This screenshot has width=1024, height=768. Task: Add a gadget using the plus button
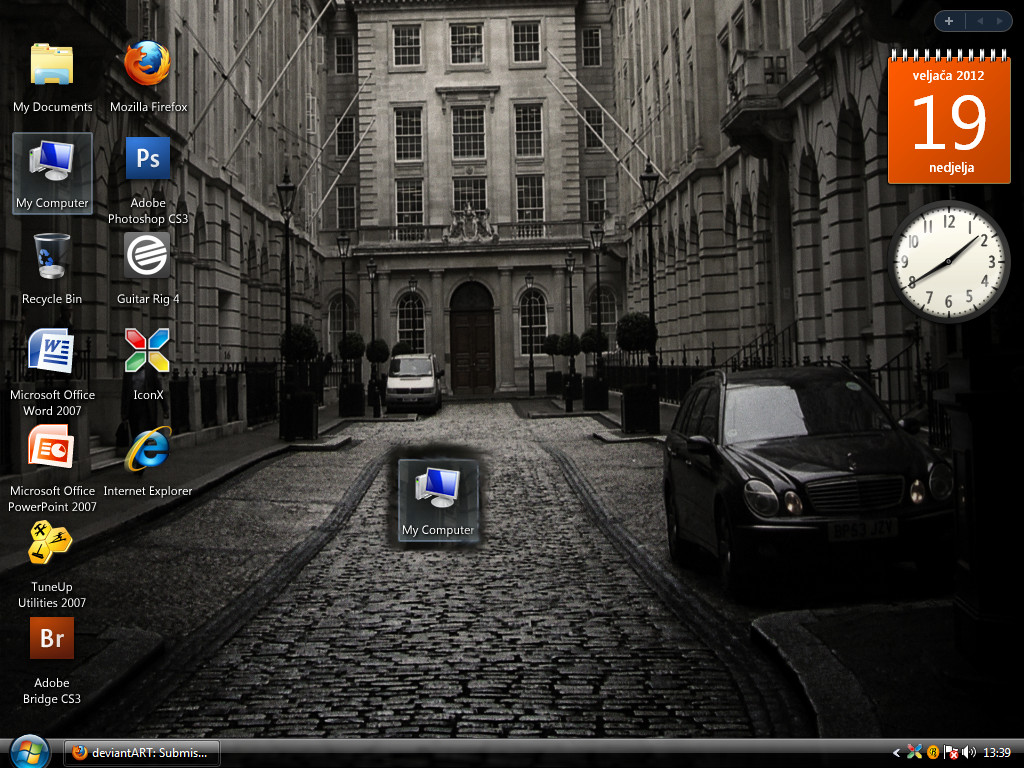949,21
